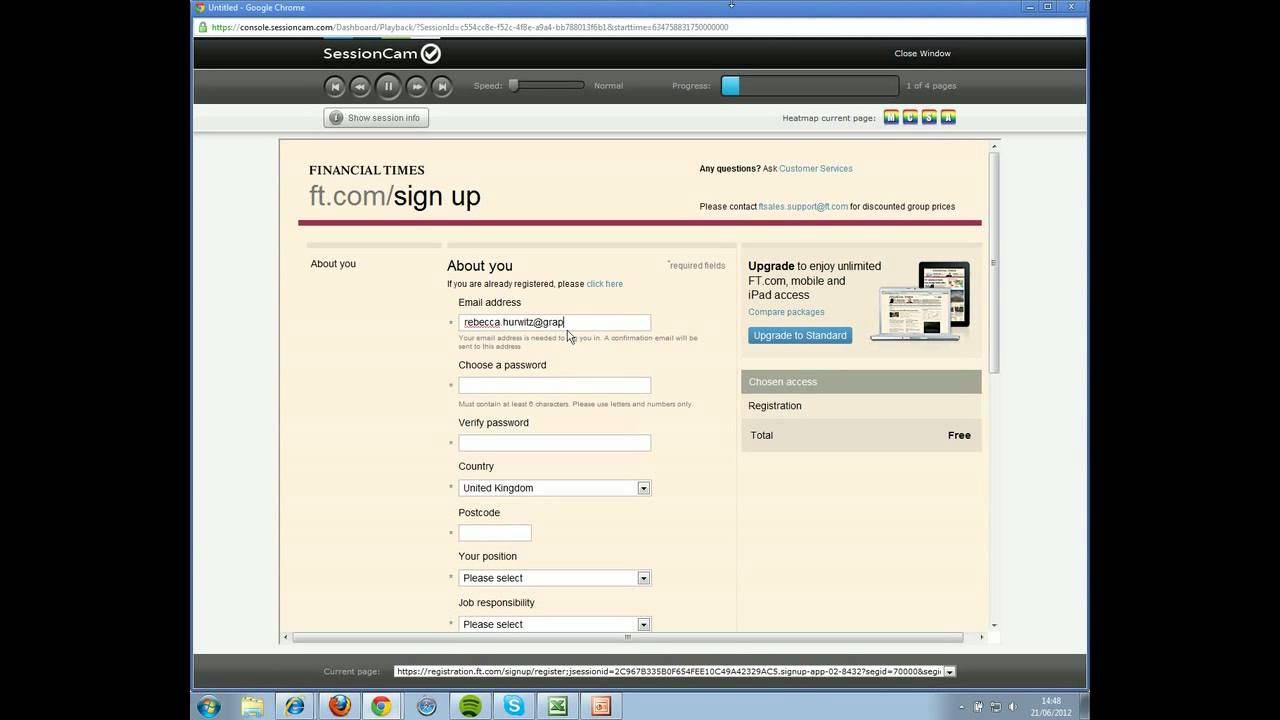
Task: Open Internet Explorer from taskbar
Action: pyautogui.click(x=295, y=707)
